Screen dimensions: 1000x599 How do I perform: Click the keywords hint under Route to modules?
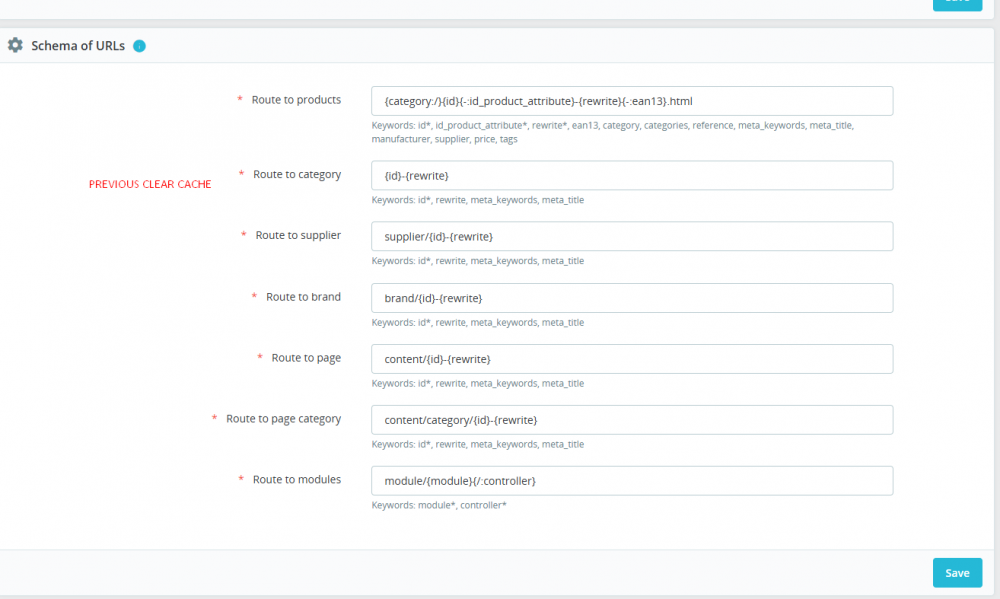pos(439,505)
